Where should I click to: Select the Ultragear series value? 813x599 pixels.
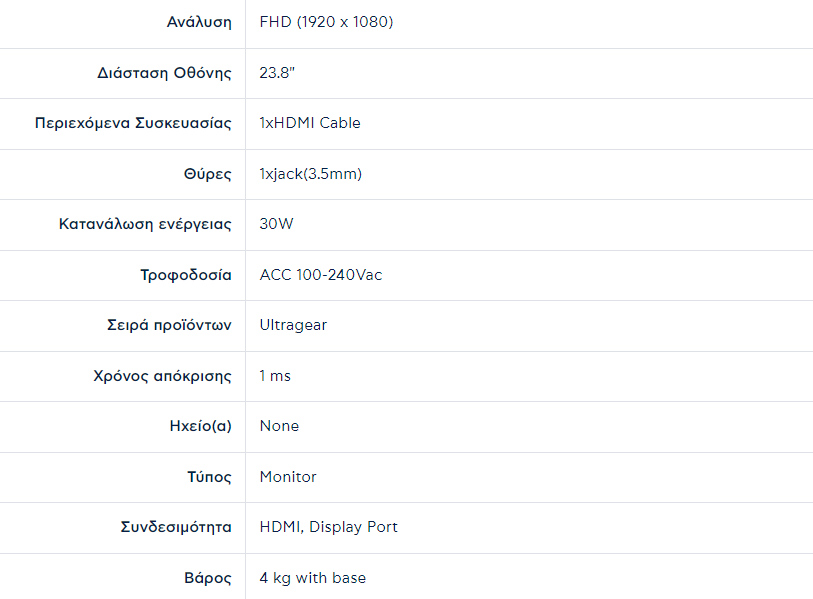(293, 325)
